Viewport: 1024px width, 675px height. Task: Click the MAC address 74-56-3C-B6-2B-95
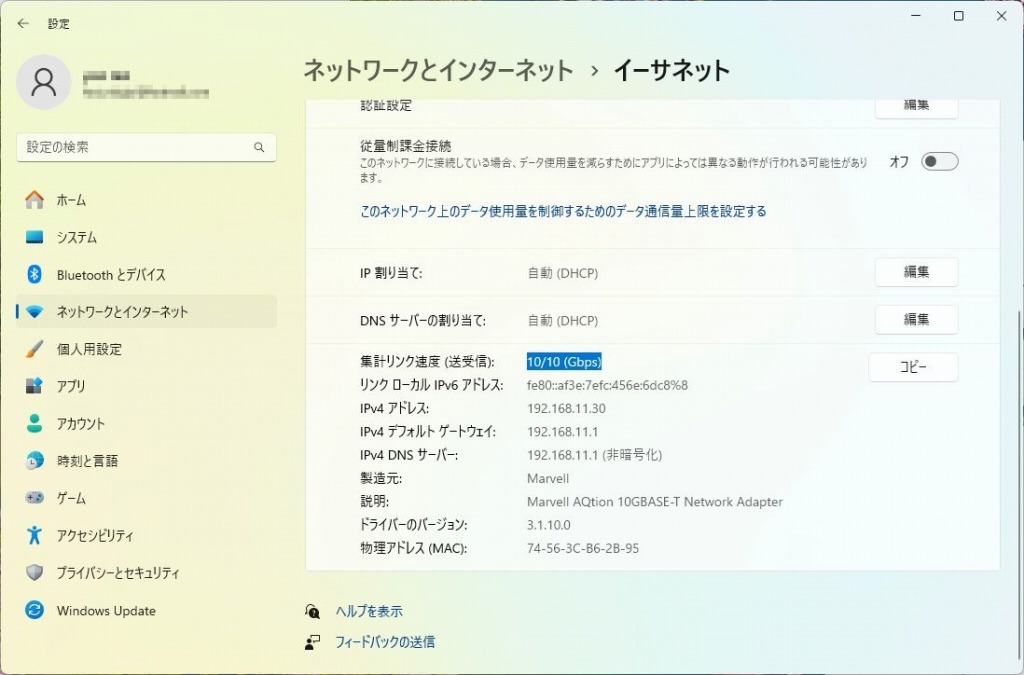pyautogui.click(x=583, y=548)
